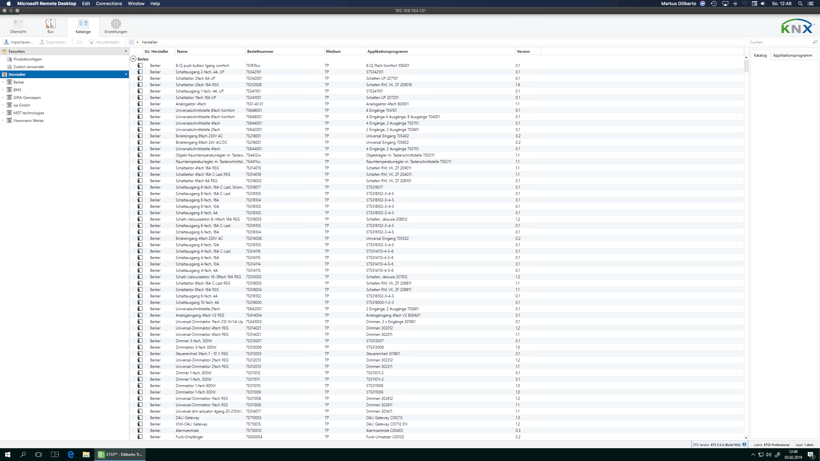Click device icon of DALI-Gateway row
The height and width of the screenshot is (461, 820).
pyautogui.click(x=140, y=418)
